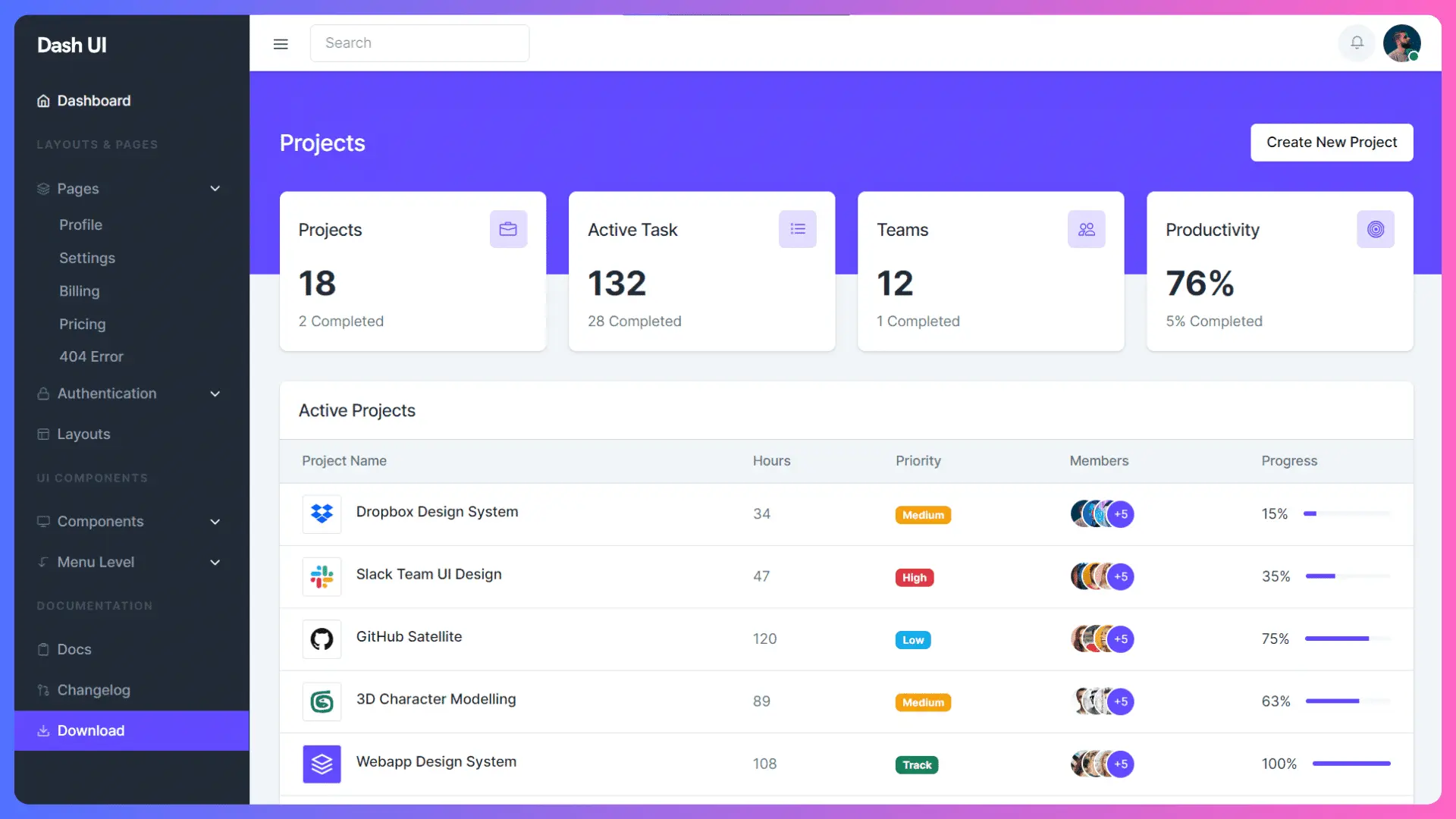1456x819 pixels.
Task: Open the Billing page in sidebar
Action: (x=80, y=291)
